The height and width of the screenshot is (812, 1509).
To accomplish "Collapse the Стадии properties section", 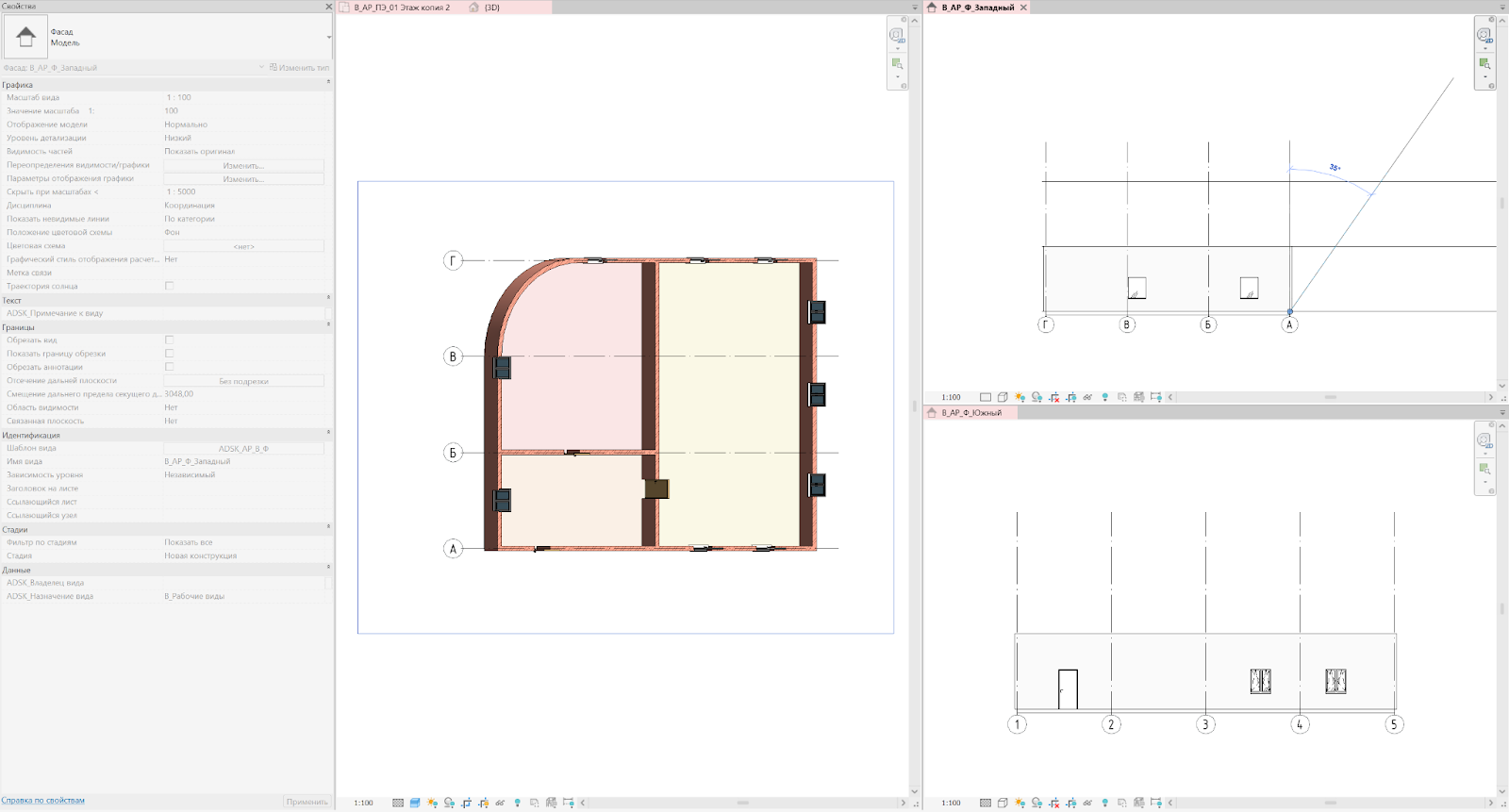I will [328, 527].
